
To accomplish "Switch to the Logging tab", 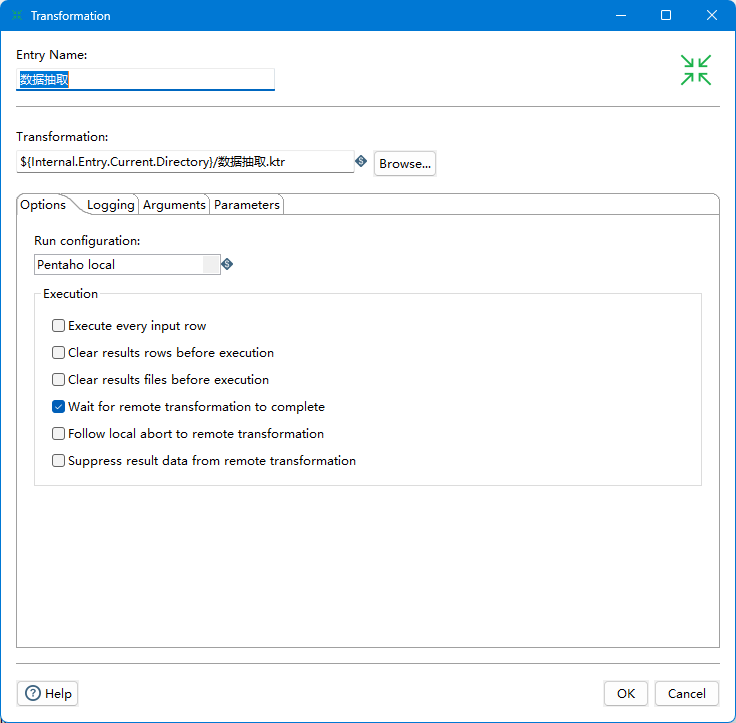I will pyautogui.click(x=110, y=205).
